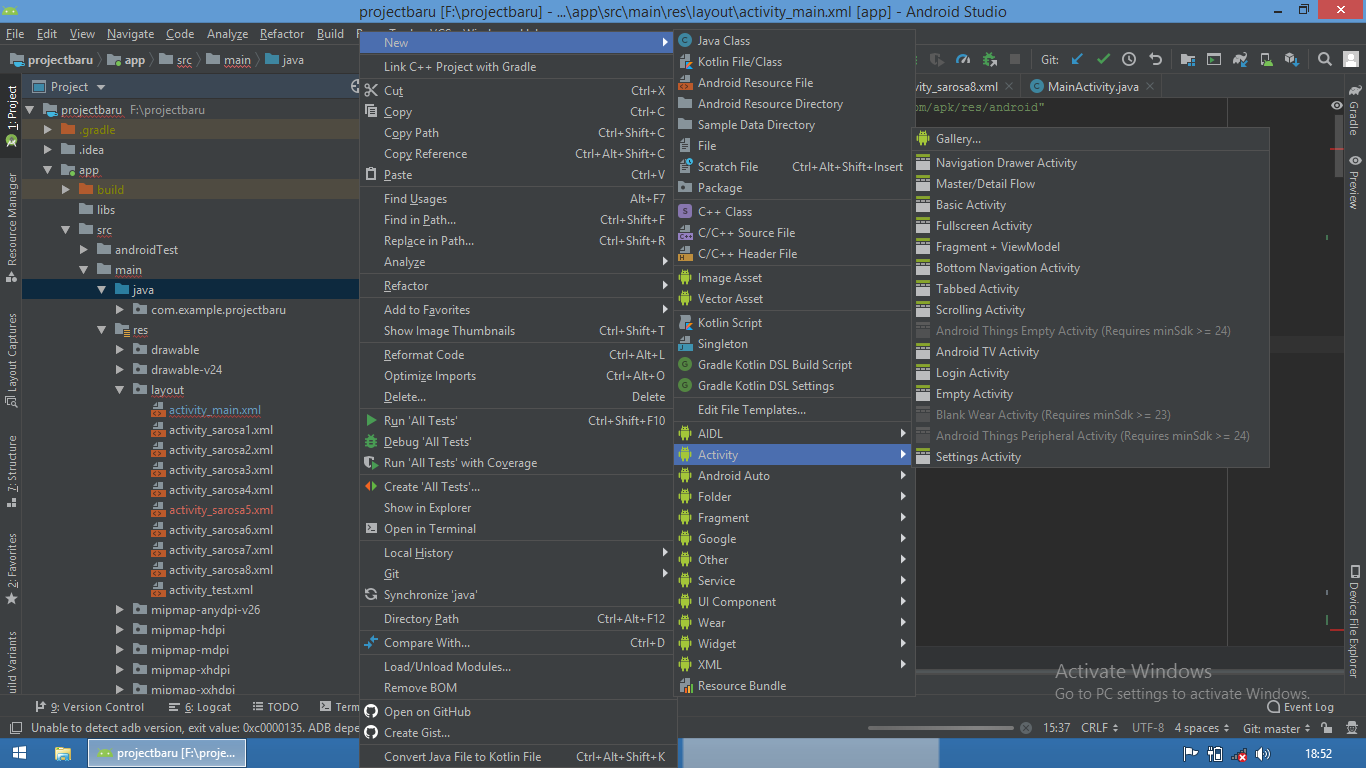
Task: Open SDK Manager toolbar icon
Action: [1294, 59]
